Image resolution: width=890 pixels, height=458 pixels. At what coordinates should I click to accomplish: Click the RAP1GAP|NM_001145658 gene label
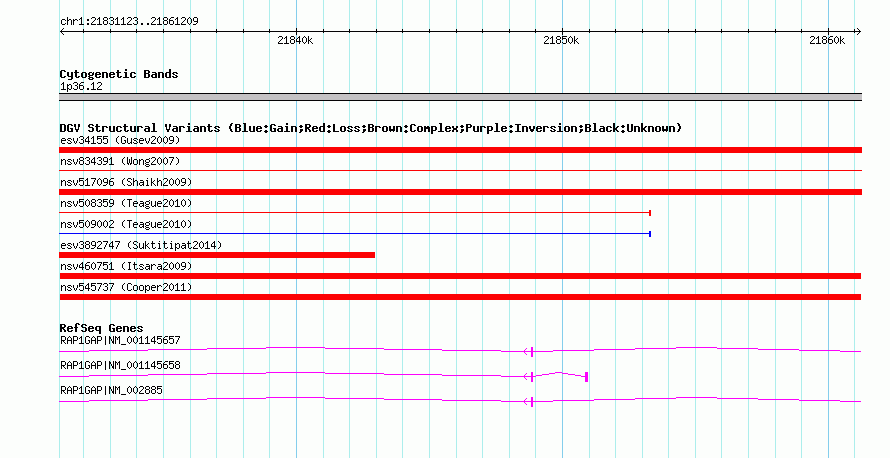[x=120, y=365]
